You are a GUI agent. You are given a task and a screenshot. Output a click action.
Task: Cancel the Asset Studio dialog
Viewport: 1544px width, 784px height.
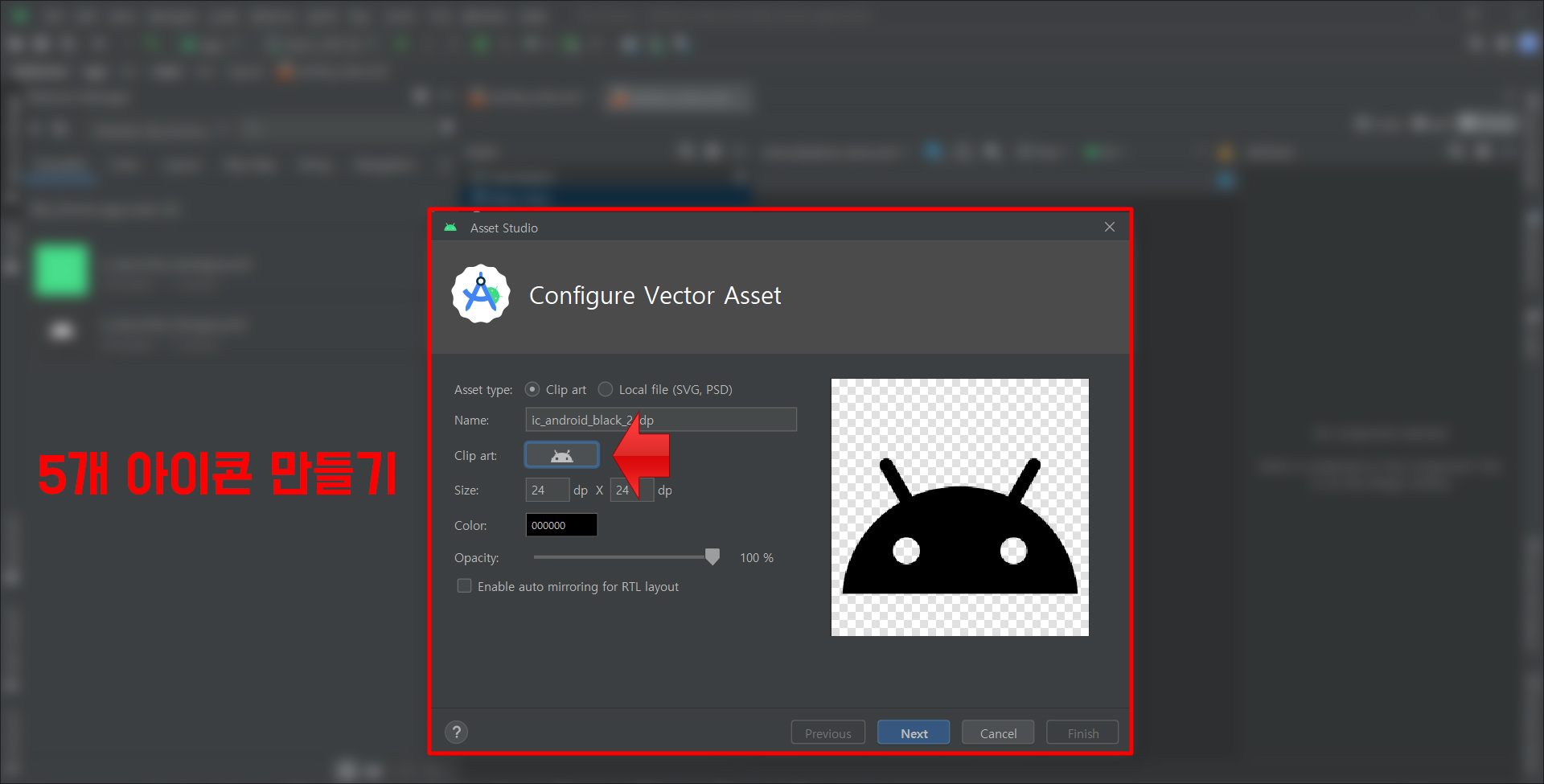(x=998, y=733)
